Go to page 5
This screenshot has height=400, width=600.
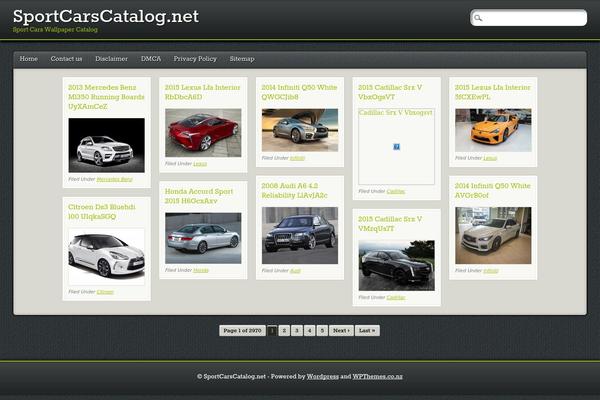coord(322,330)
